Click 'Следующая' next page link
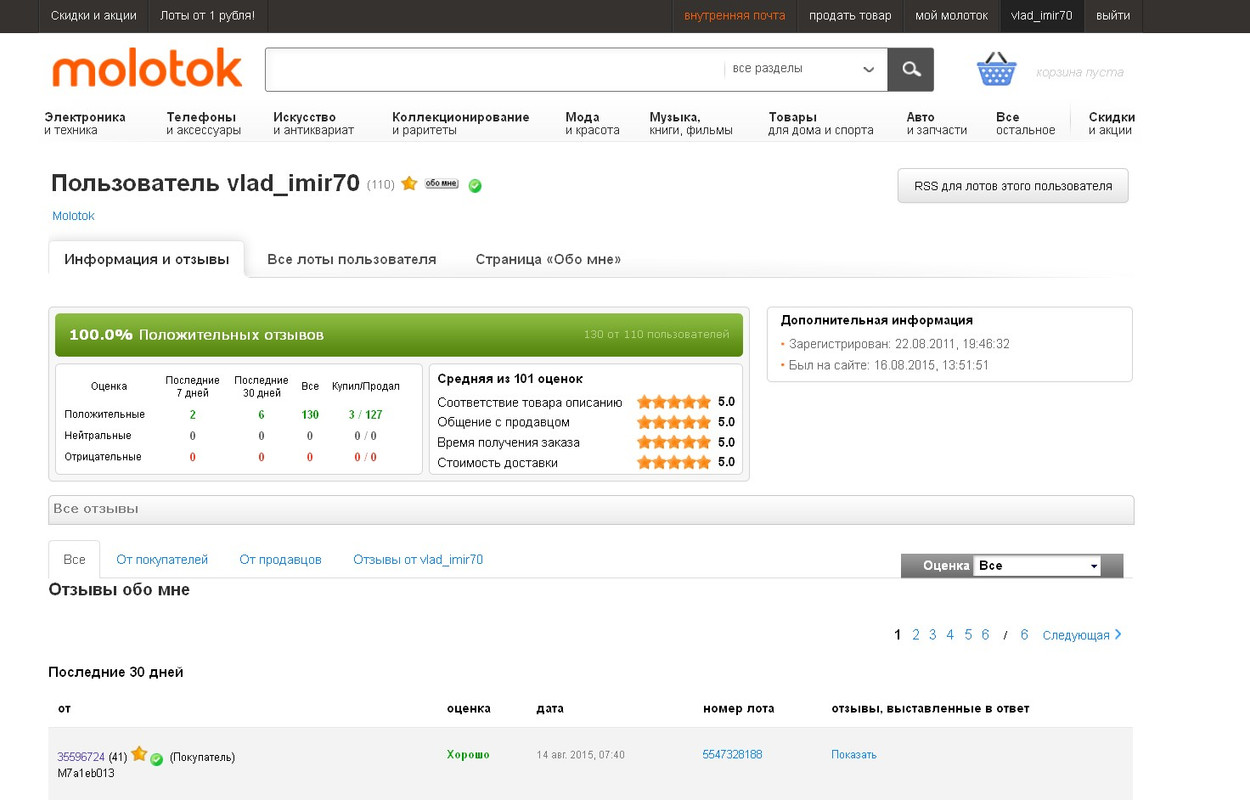 (1082, 635)
